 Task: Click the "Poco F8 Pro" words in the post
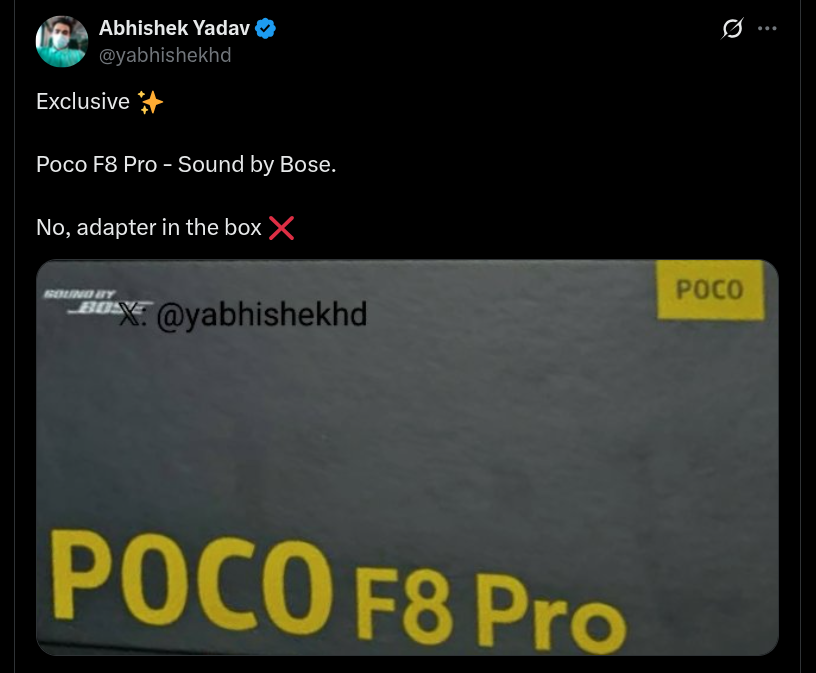97,165
